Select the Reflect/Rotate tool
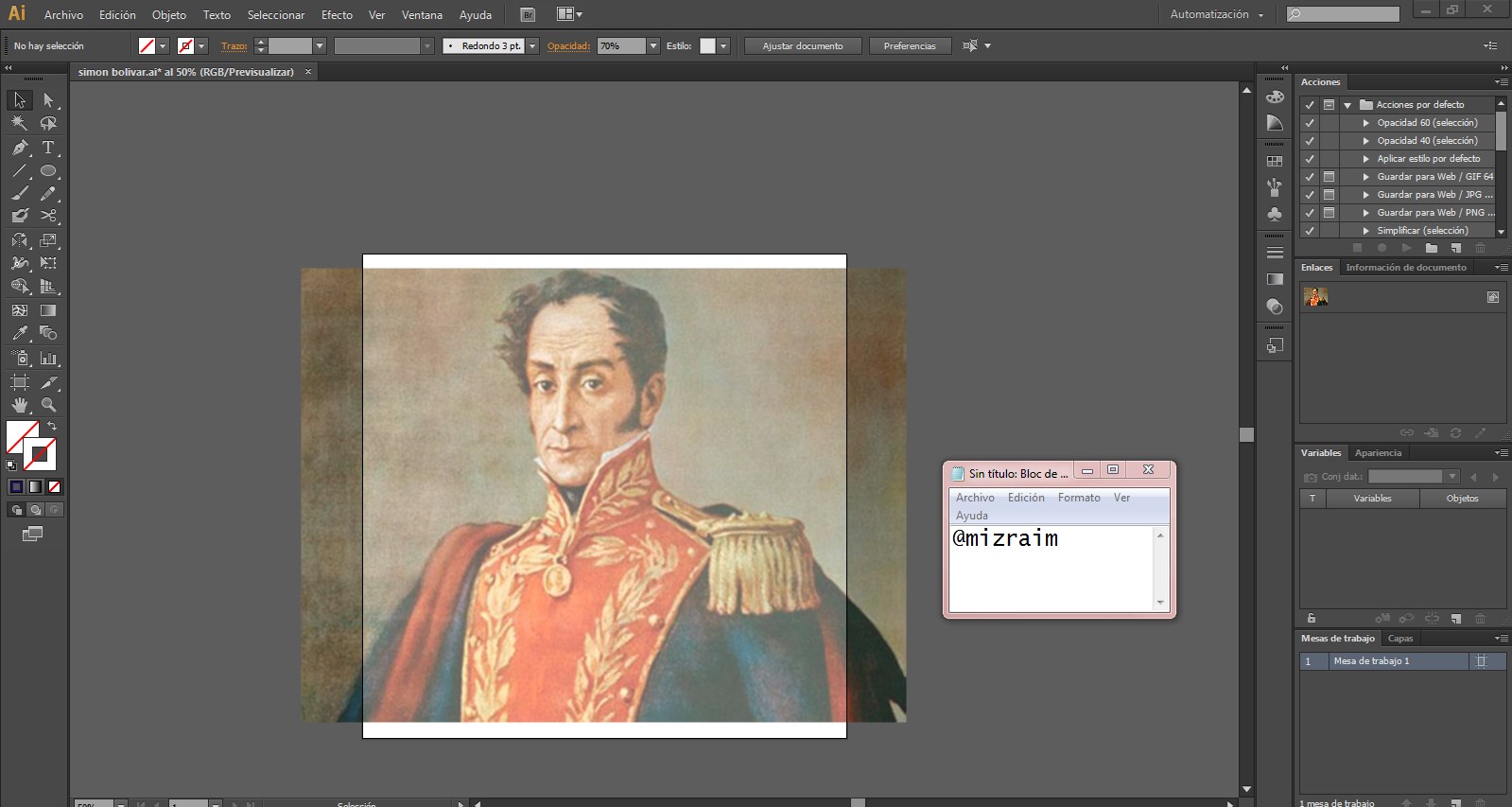The height and width of the screenshot is (807, 1512). 20,240
